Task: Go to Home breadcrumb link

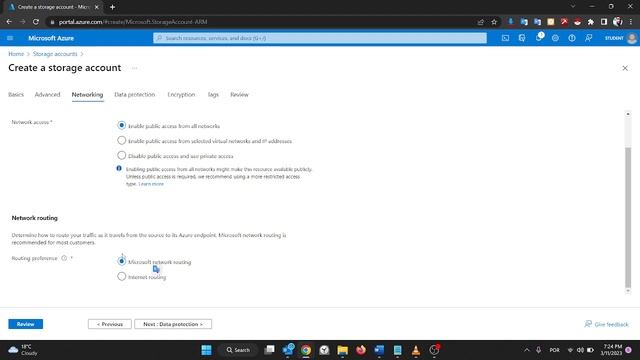Action: (16, 54)
